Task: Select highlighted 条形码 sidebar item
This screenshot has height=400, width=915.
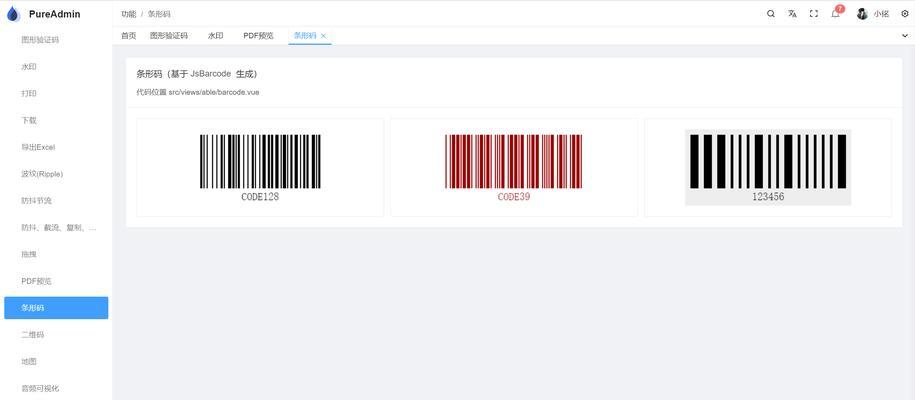Action: pos(56,308)
